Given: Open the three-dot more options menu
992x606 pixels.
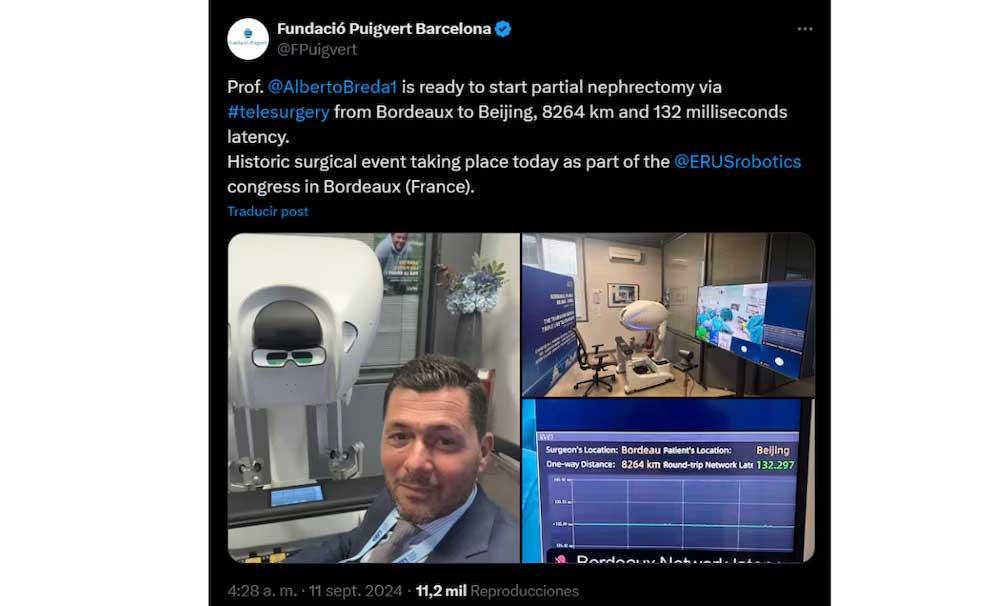Looking at the screenshot, I should 805,29.
